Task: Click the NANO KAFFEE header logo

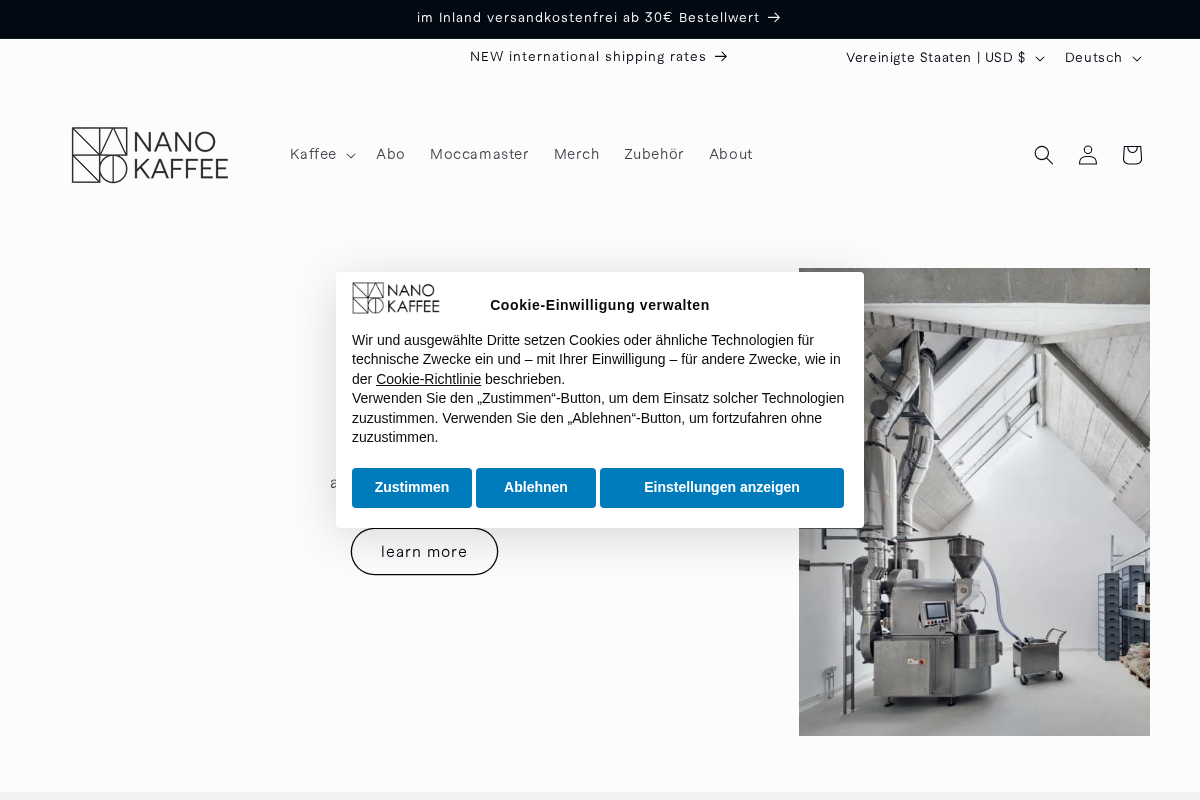Action: tap(149, 154)
